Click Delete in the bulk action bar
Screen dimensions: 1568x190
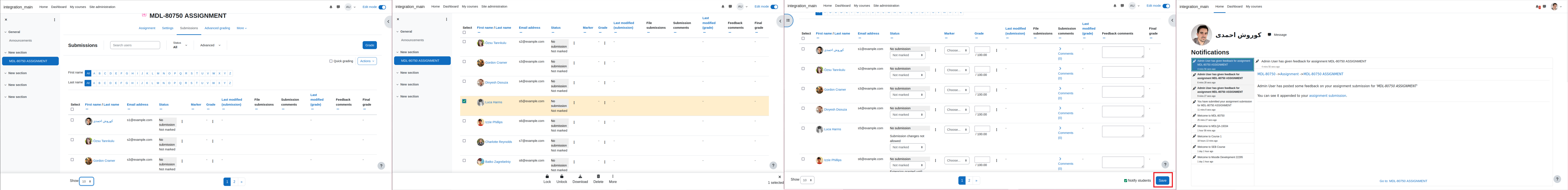point(598,179)
